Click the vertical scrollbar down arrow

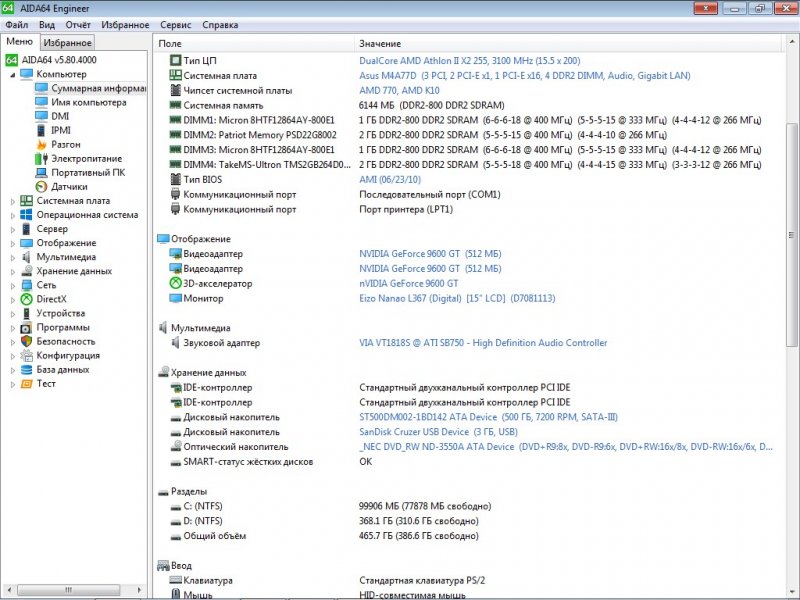pos(793,592)
